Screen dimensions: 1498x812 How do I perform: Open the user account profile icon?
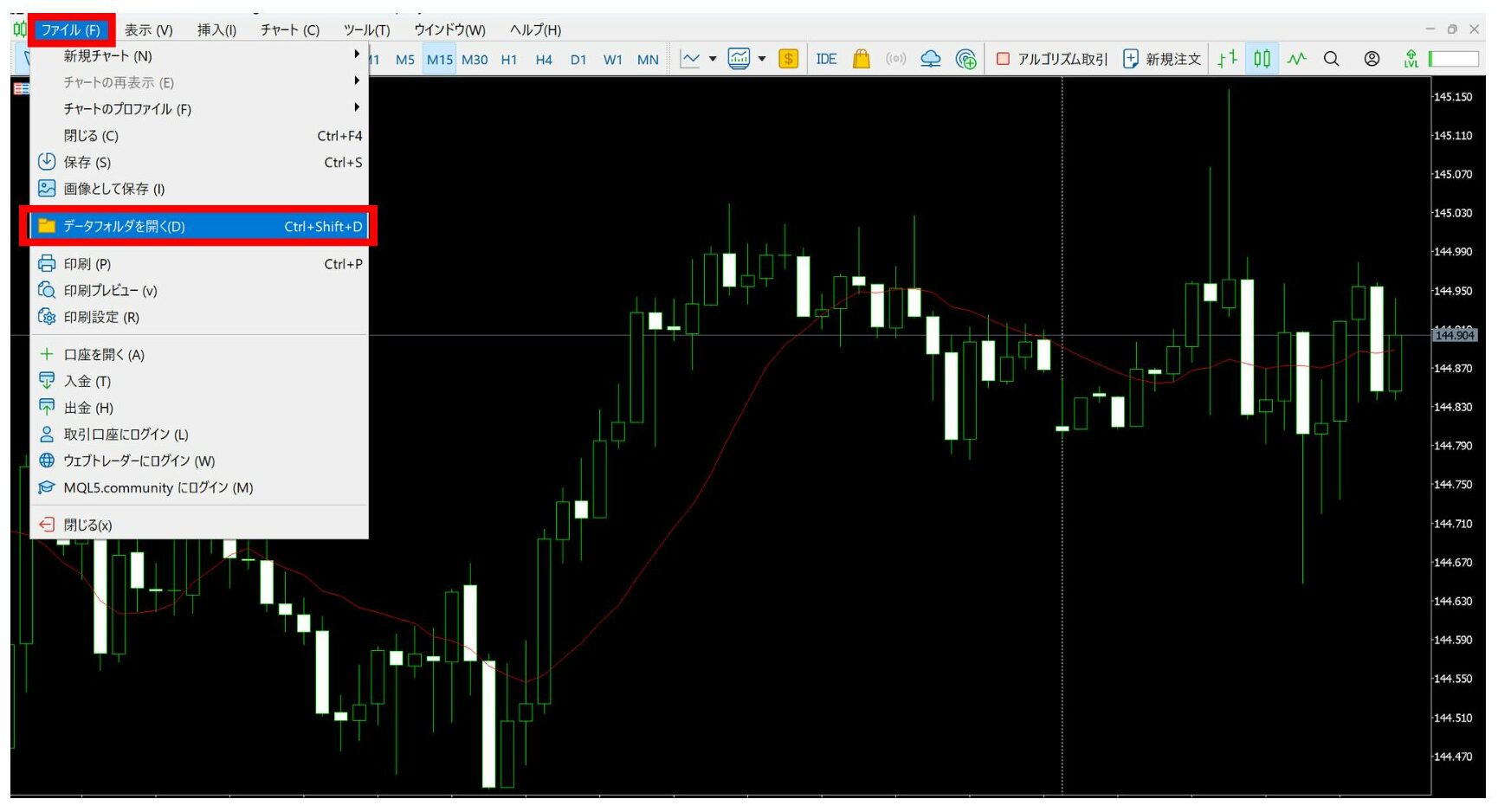point(1372,59)
